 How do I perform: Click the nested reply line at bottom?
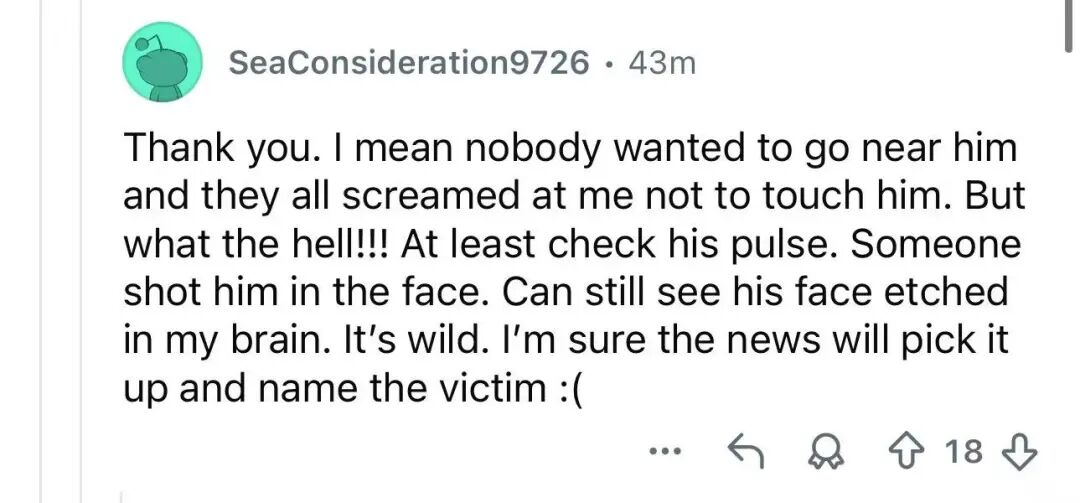pos(124,495)
